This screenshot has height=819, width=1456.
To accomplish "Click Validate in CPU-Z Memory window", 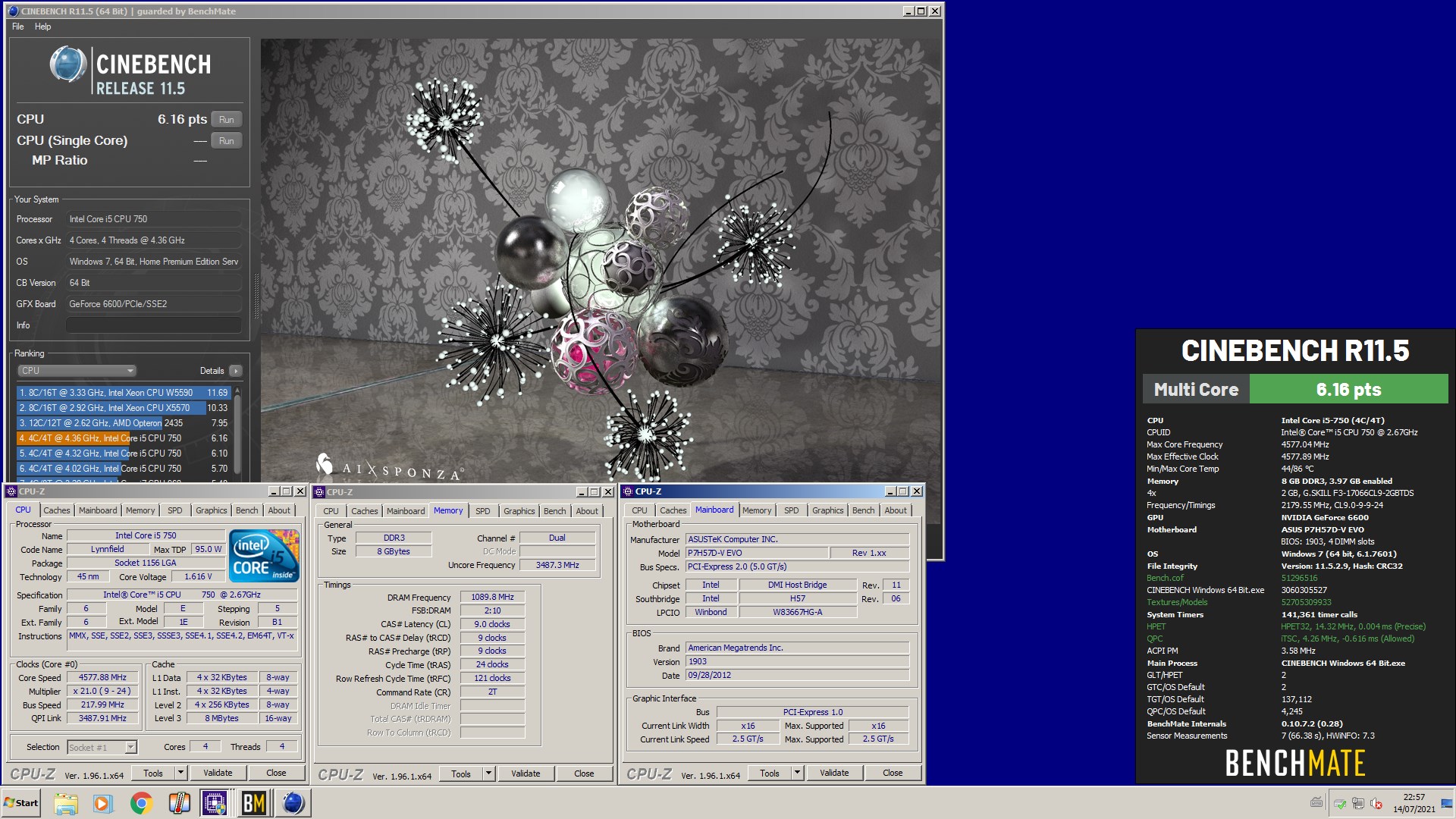I will pyautogui.click(x=526, y=774).
